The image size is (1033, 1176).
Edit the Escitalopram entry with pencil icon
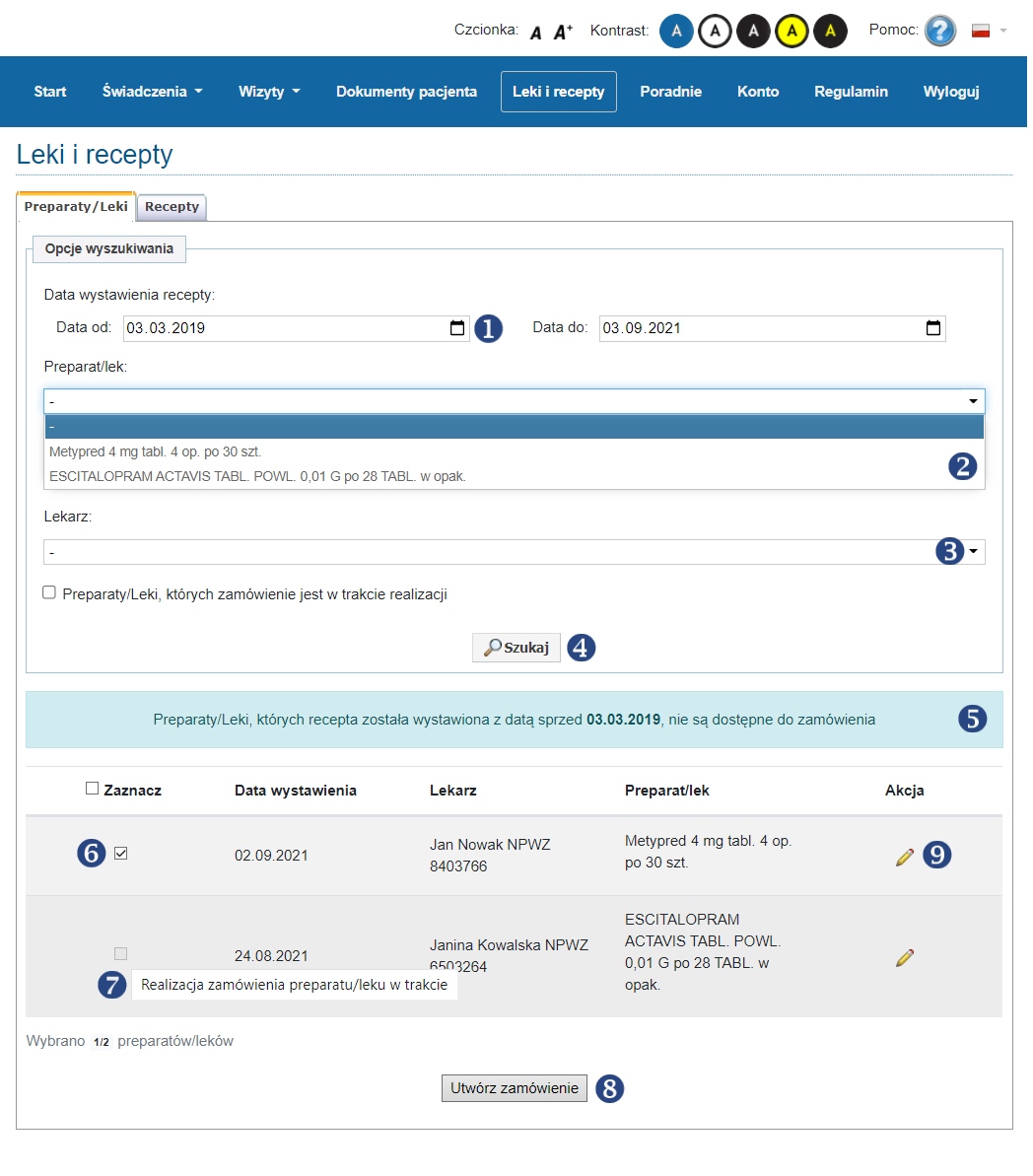click(904, 957)
